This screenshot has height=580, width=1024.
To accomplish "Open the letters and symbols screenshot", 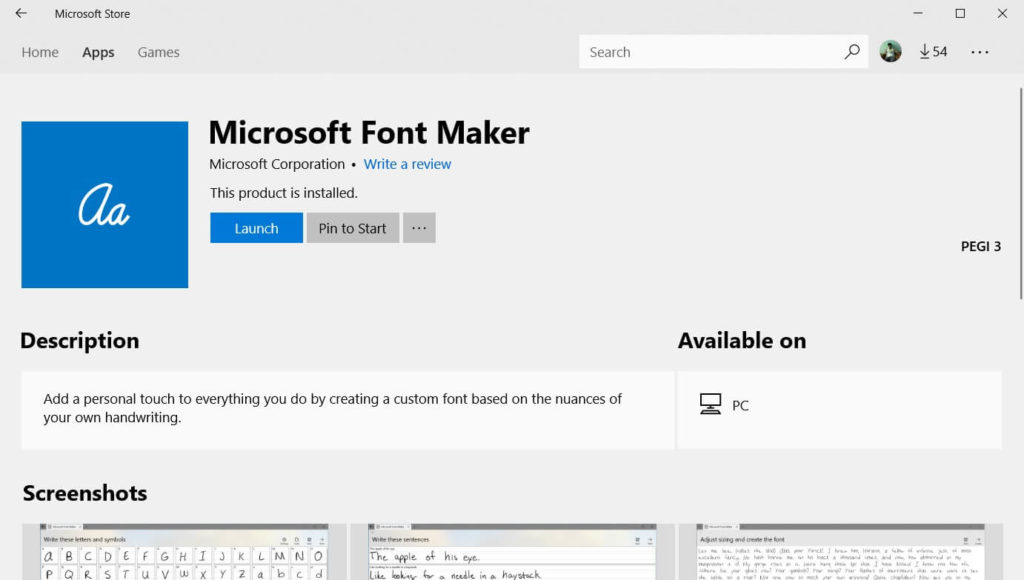I will [x=184, y=552].
